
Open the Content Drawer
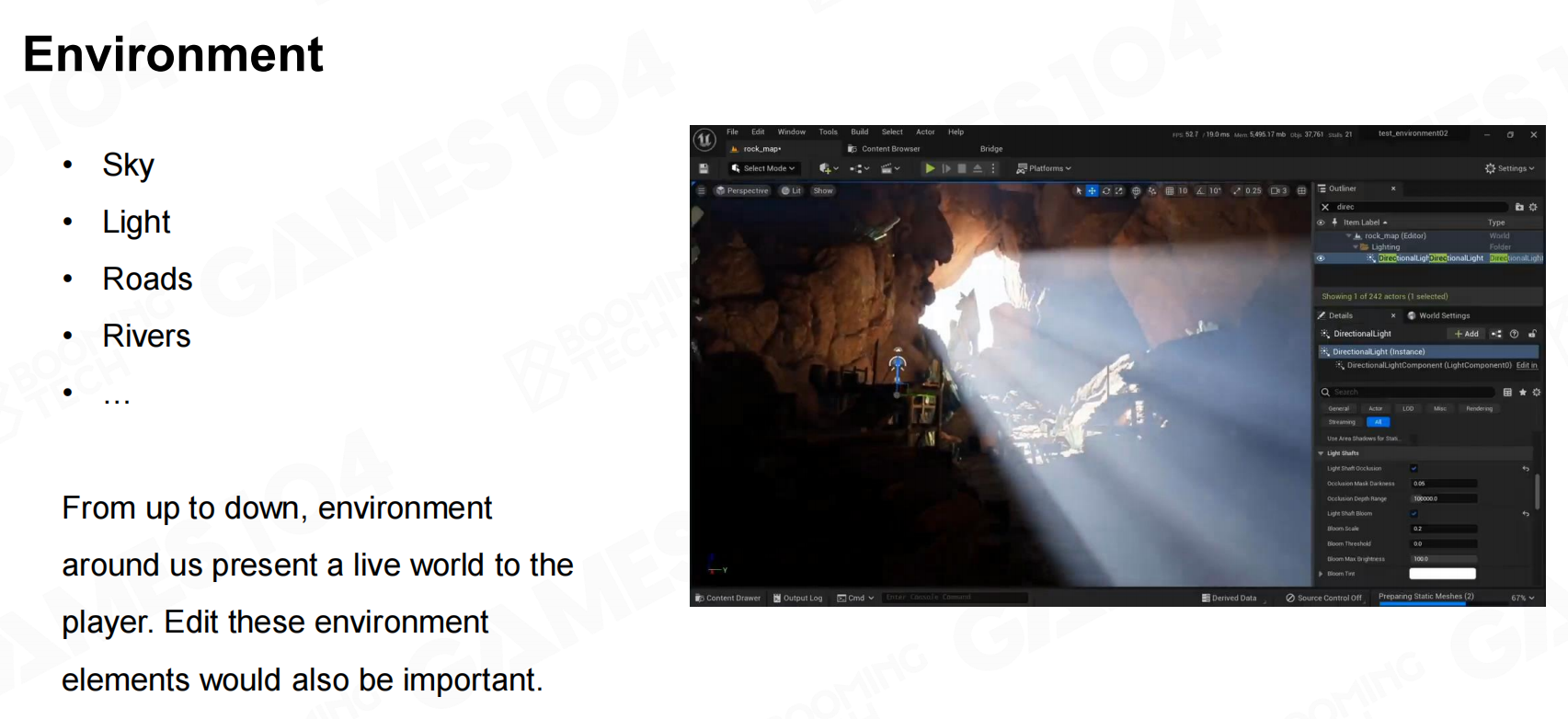727,598
